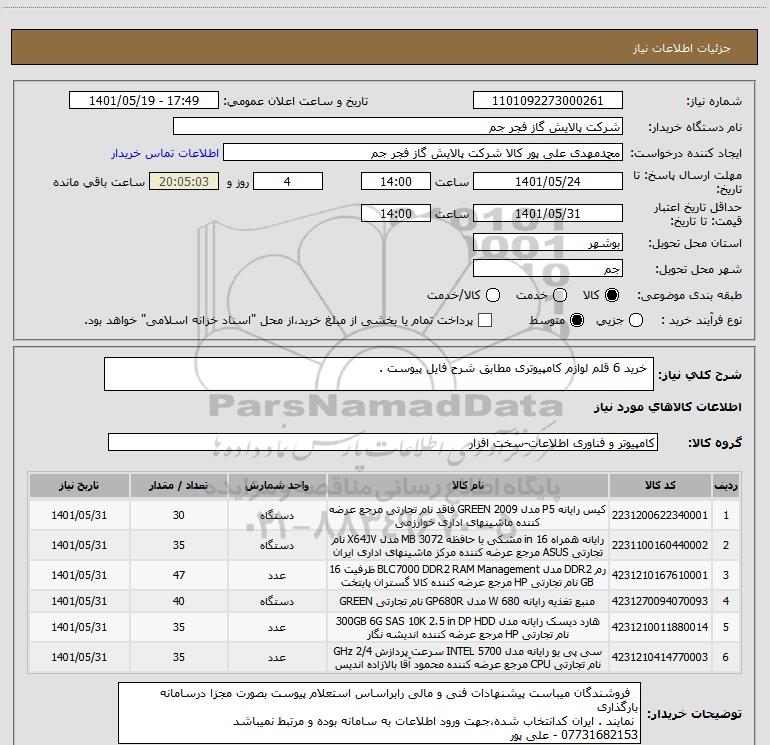Click the DDR2 RAM BLC7000 item name
The width and height of the screenshot is (770, 745).
[468, 575]
